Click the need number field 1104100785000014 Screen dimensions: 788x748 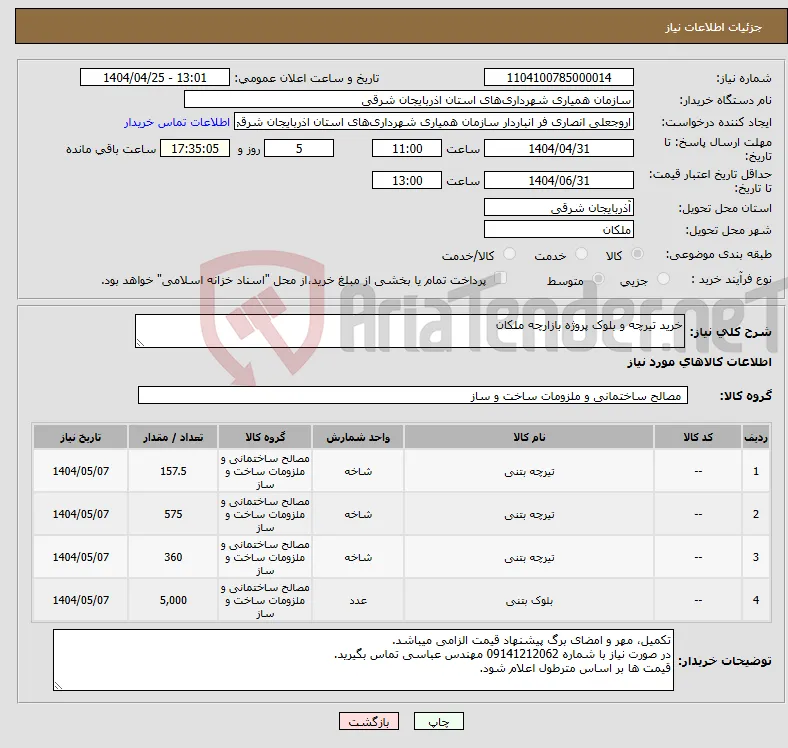click(x=558, y=77)
